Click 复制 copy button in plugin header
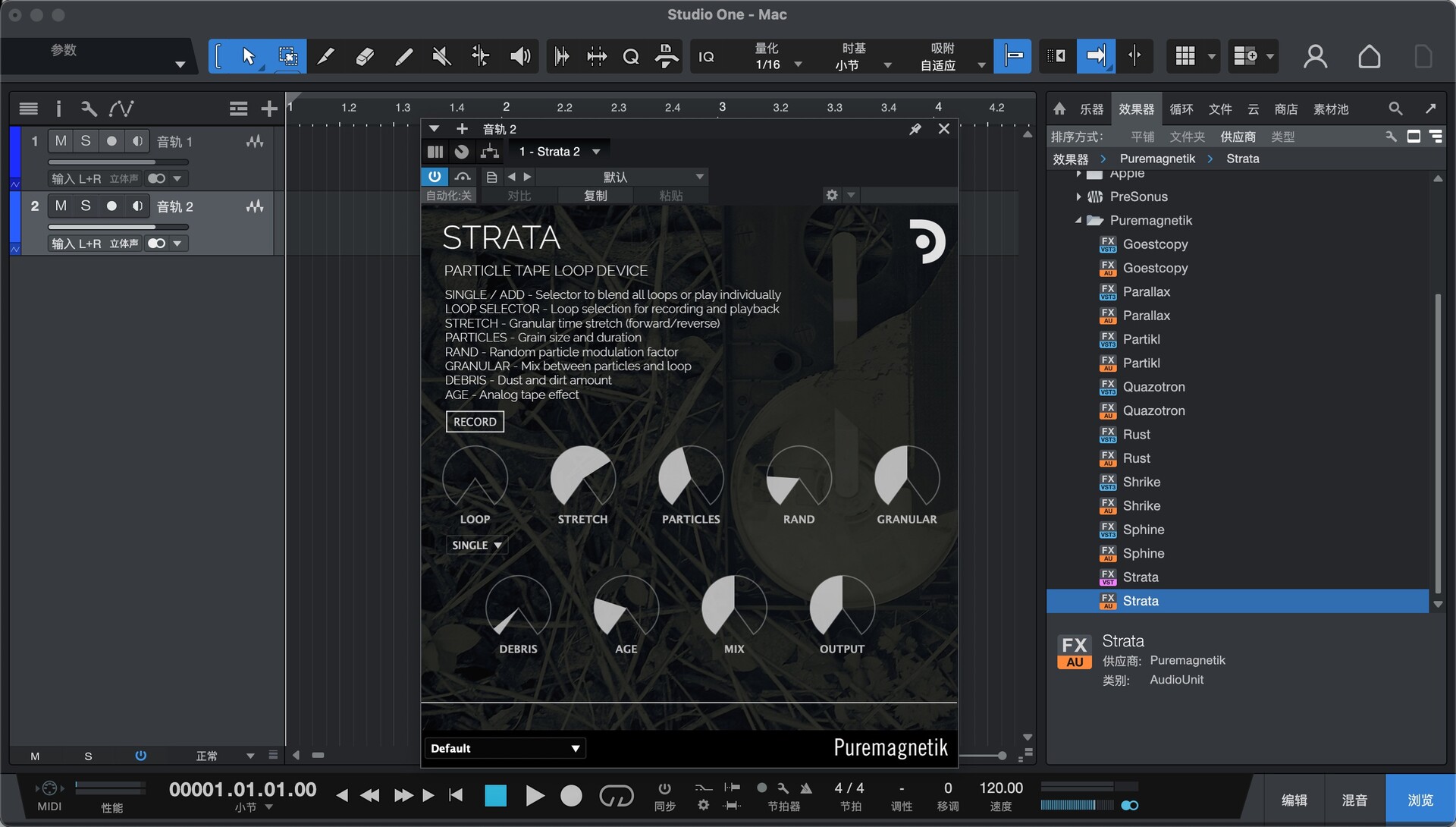Screen dimensions: 1456x827 click(x=595, y=196)
